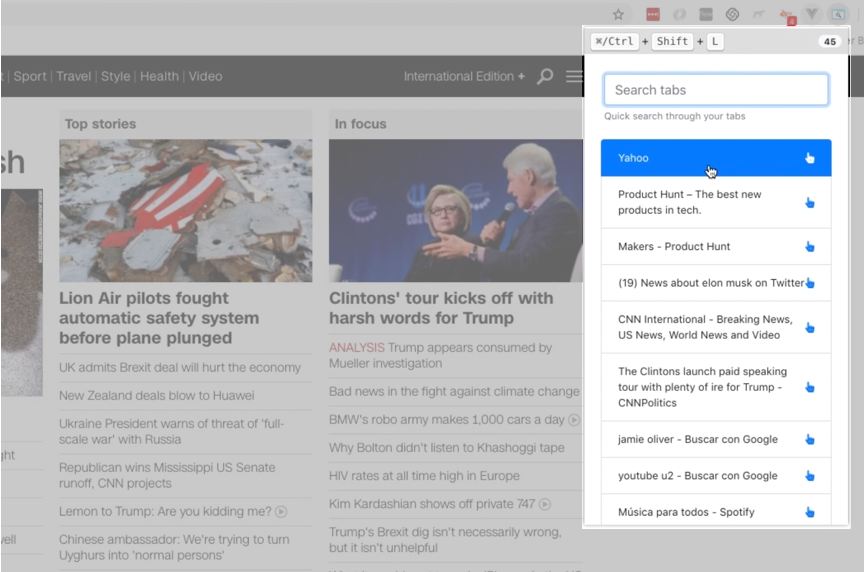Click hand icon on youtube u2 row
Viewport: 864px width, 572px height.
(x=809, y=476)
